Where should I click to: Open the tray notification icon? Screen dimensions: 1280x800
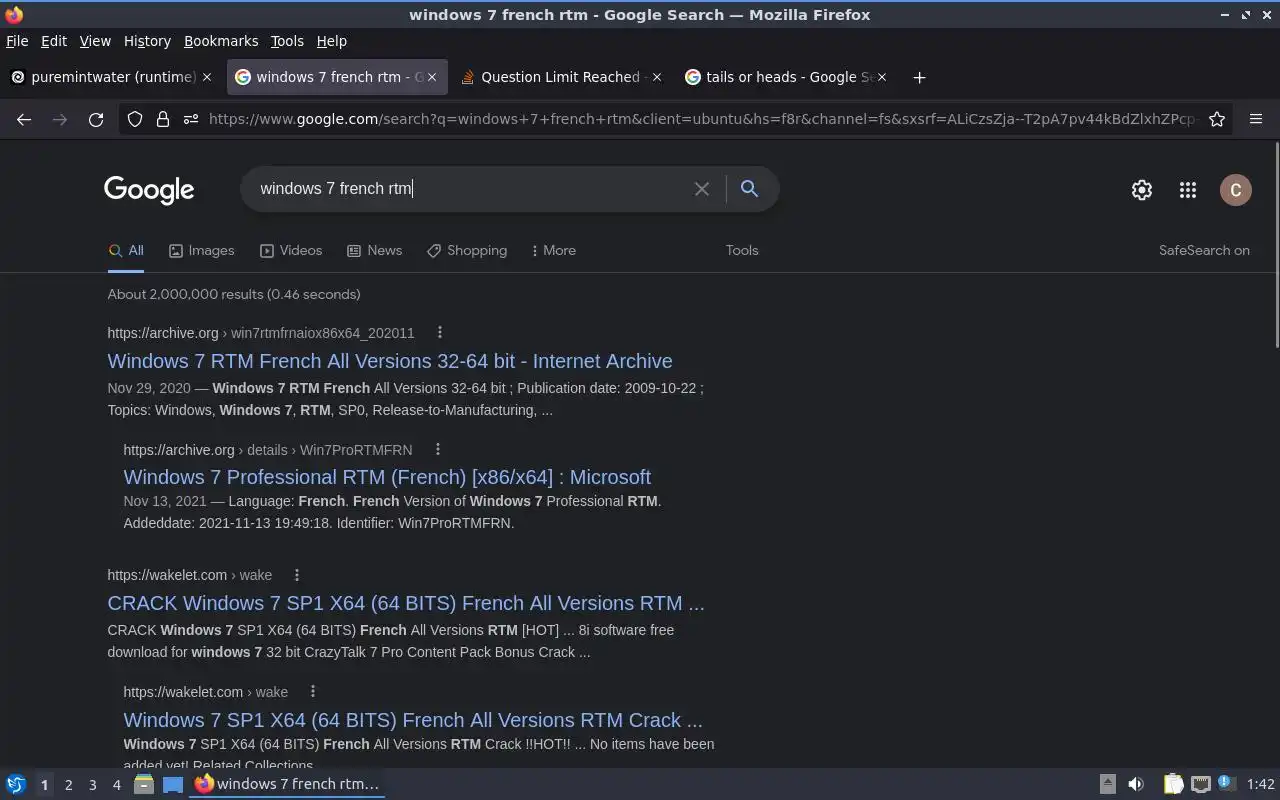[1227, 784]
